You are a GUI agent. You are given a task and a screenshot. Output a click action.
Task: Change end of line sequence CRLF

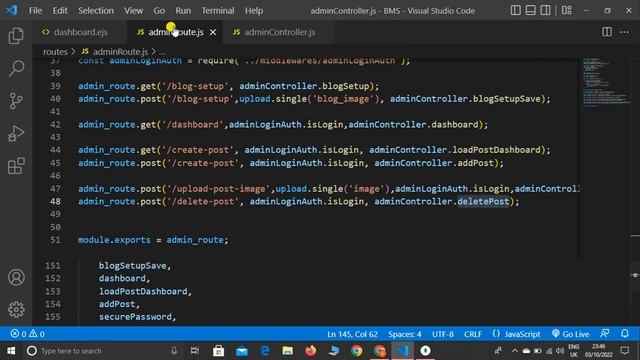[473, 334]
